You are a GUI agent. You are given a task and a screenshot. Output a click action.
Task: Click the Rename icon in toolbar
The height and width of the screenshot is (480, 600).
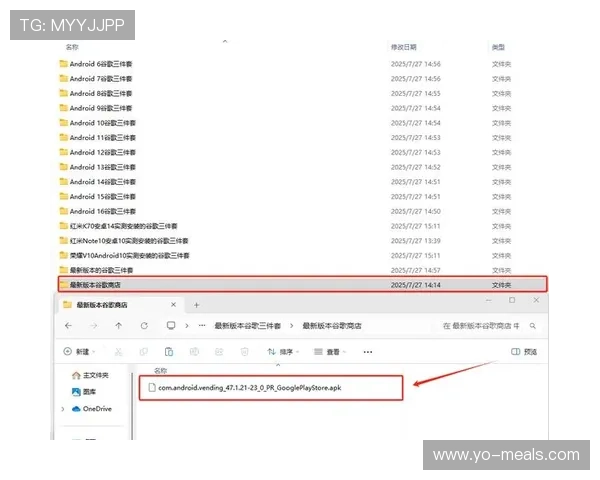click(194, 352)
